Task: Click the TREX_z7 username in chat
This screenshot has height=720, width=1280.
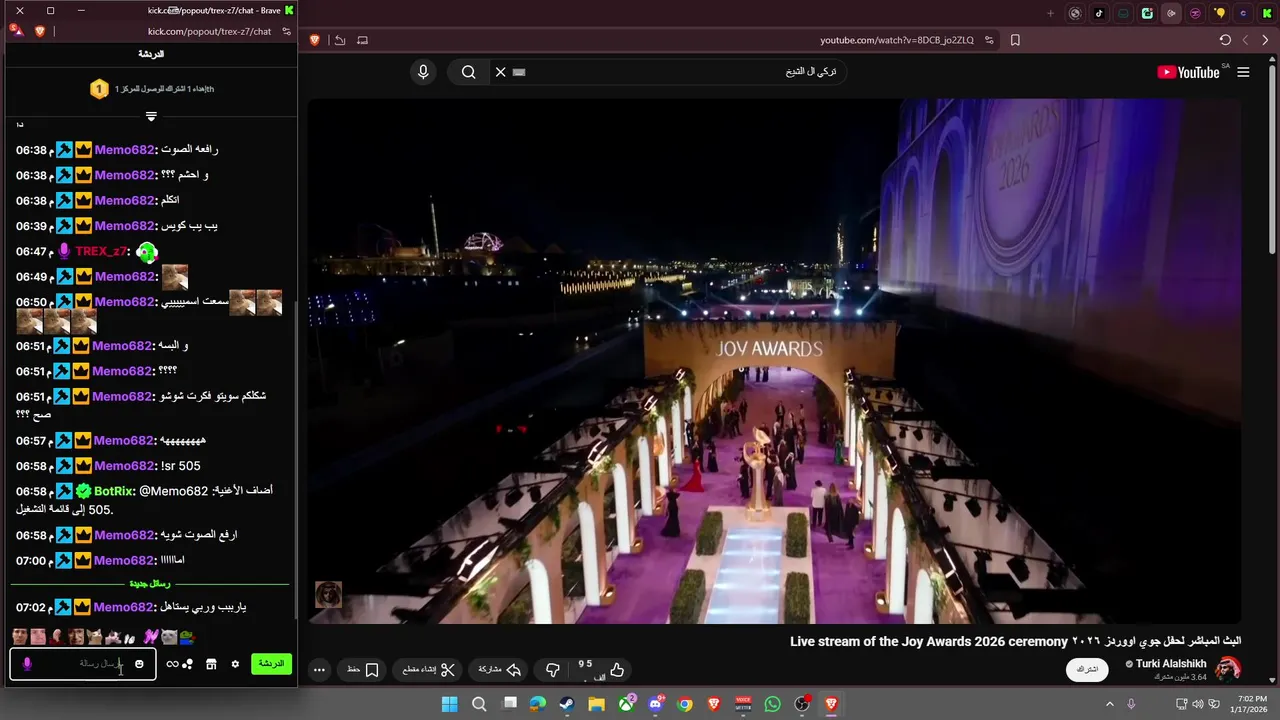Action: tap(101, 251)
